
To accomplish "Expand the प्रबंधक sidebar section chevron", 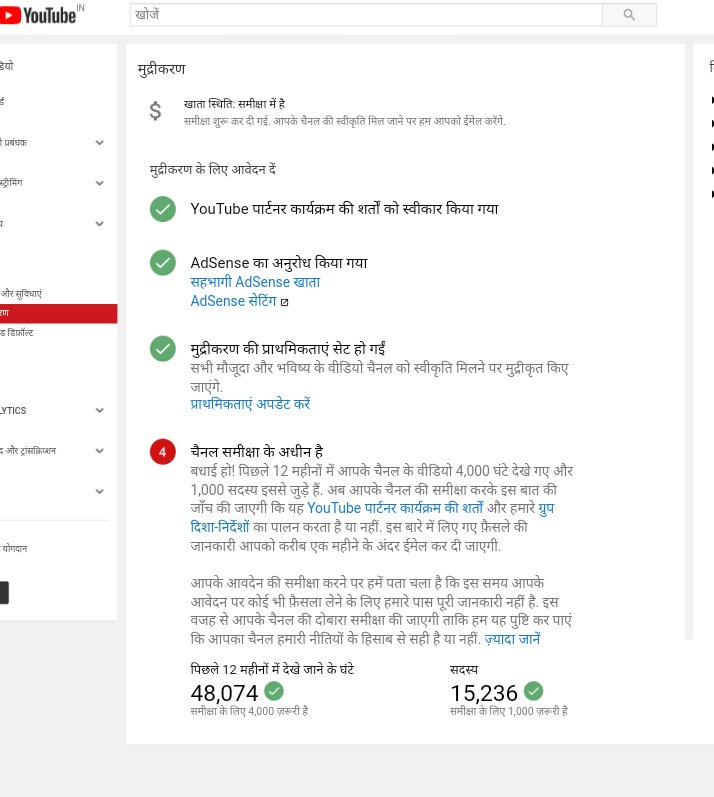I will [x=100, y=143].
